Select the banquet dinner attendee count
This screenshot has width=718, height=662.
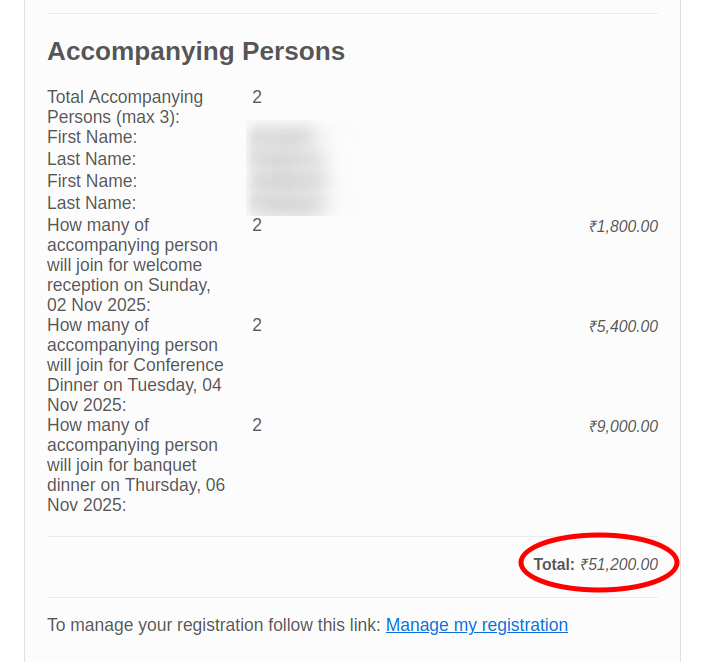[x=257, y=425]
